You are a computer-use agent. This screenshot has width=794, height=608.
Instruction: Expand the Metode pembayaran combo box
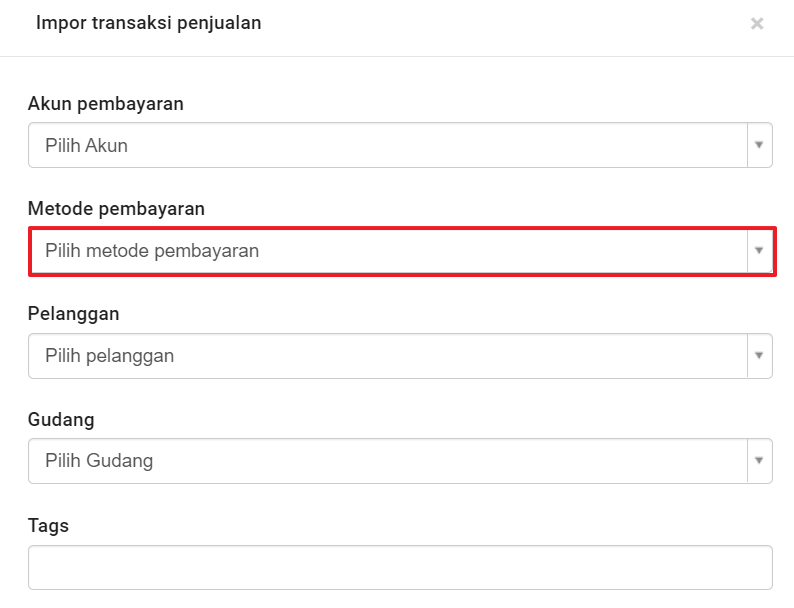388,250
